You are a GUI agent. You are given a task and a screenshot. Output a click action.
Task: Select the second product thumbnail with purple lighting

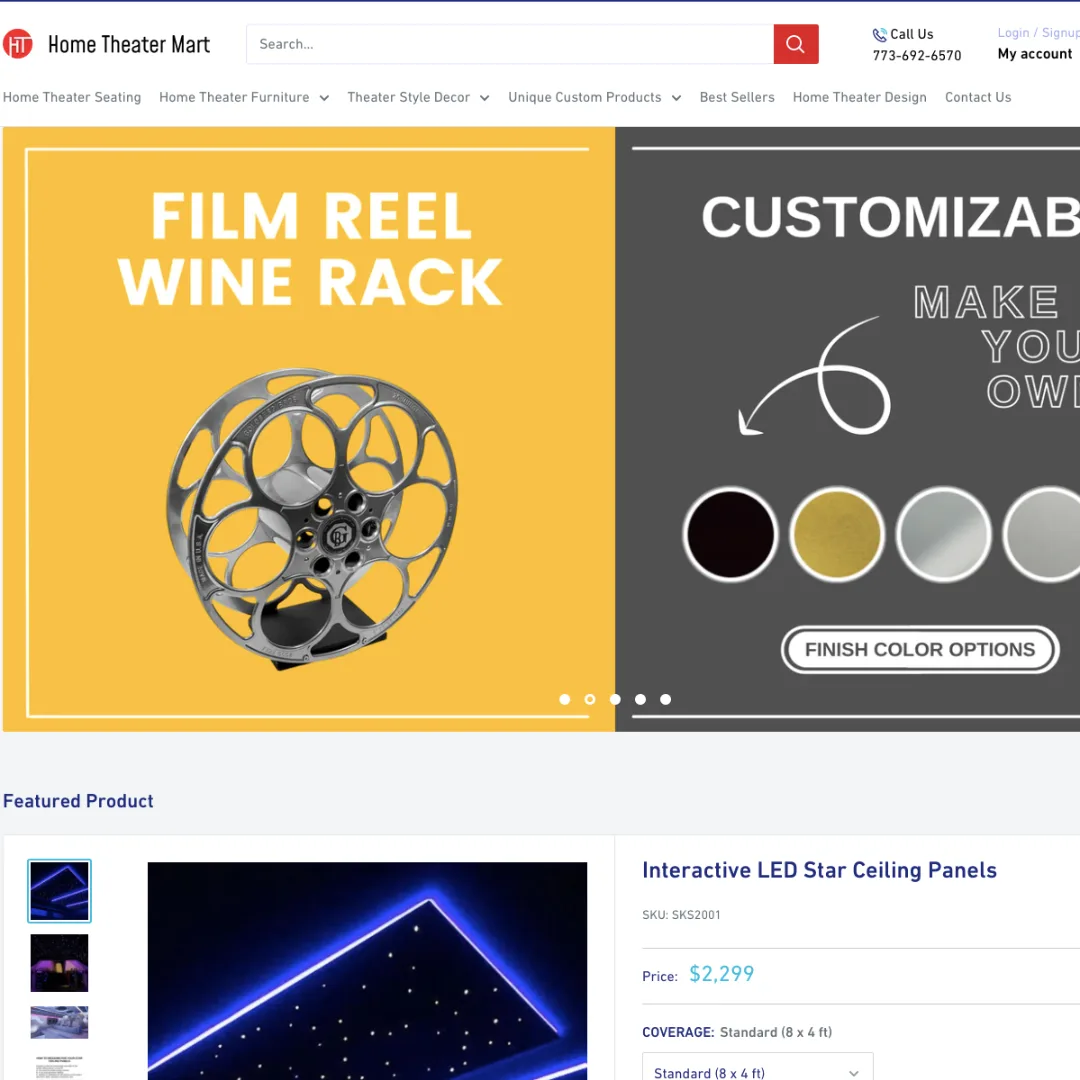pos(59,962)
